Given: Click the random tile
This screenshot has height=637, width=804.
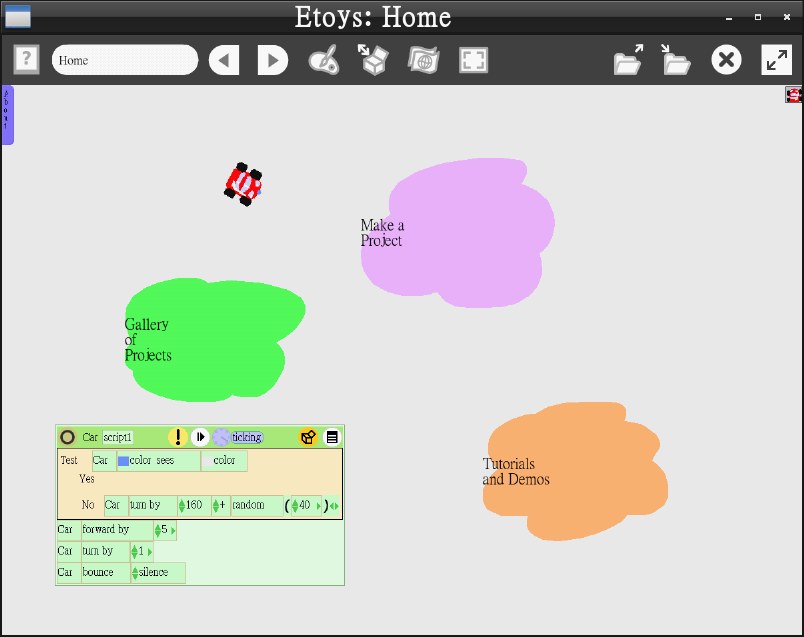Looking at the screenshot, I should 257,505.
